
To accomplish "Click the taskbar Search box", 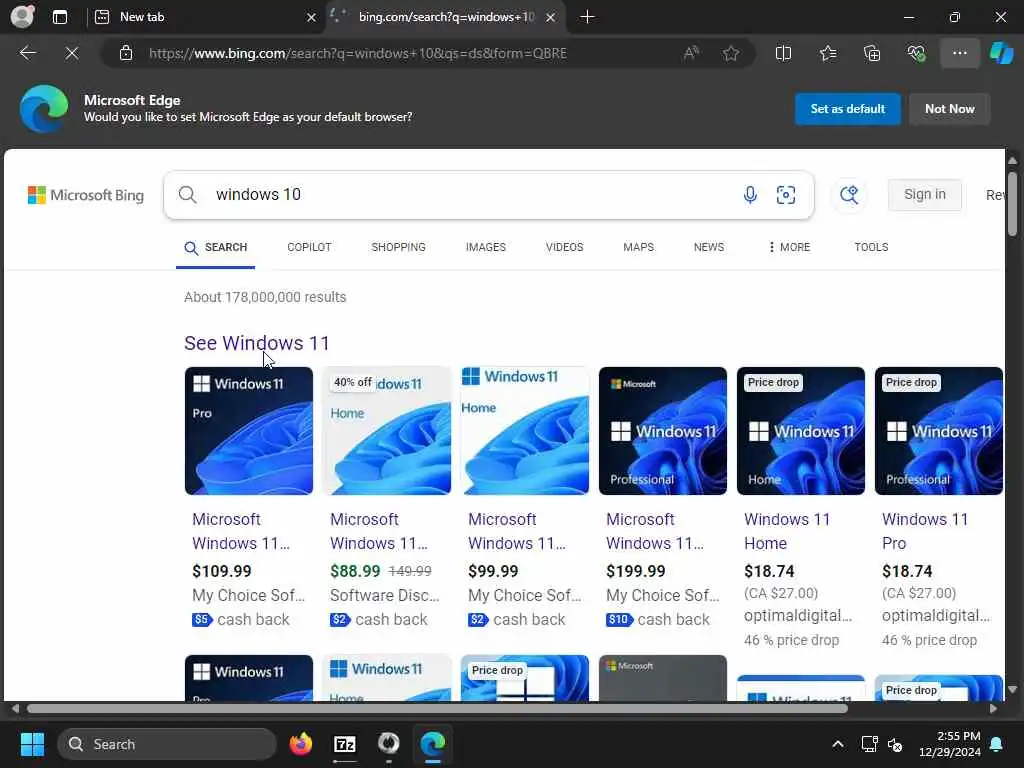I will point(167,744).
